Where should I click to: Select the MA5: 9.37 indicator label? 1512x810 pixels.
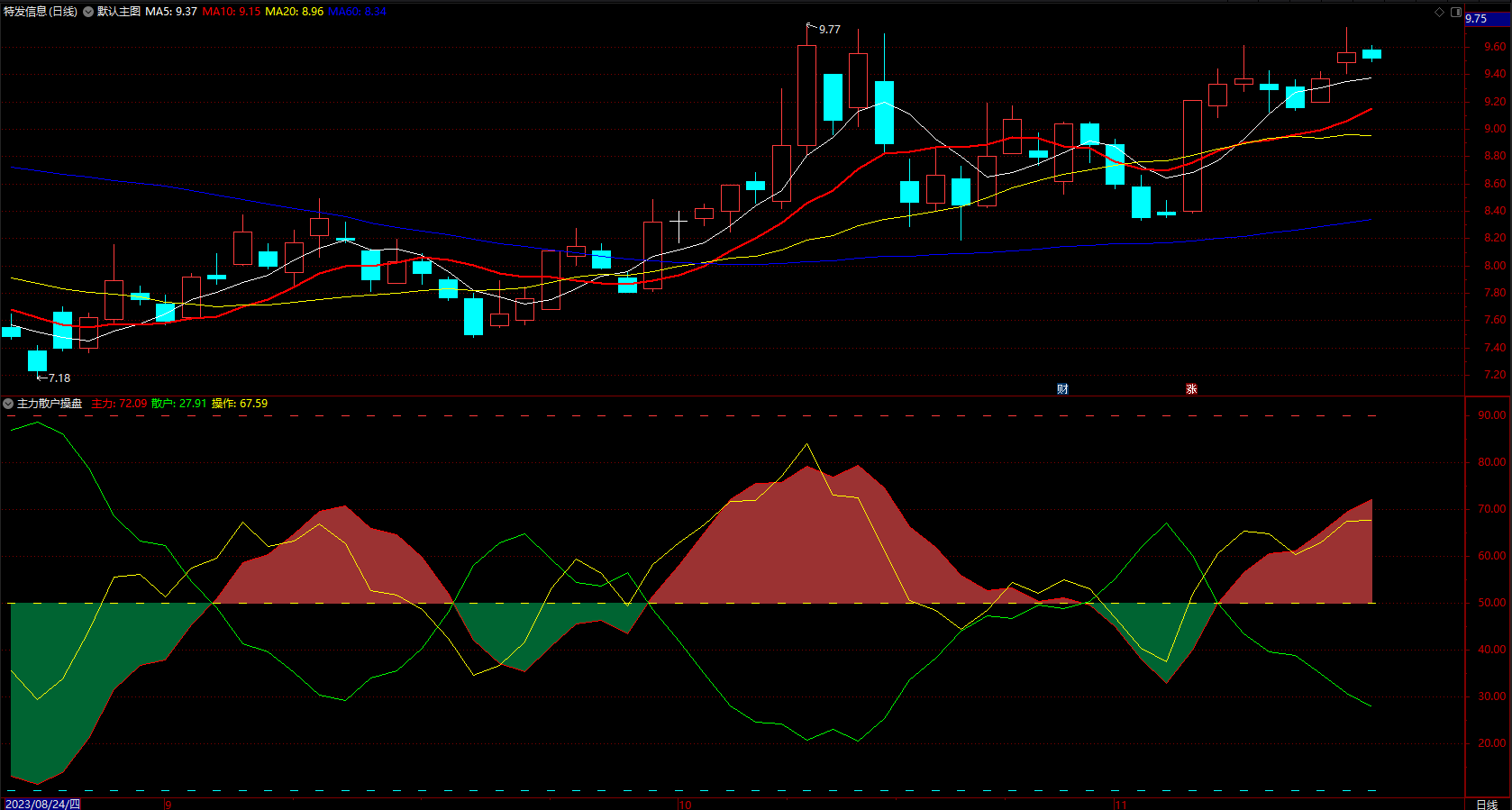pos(171,12)
